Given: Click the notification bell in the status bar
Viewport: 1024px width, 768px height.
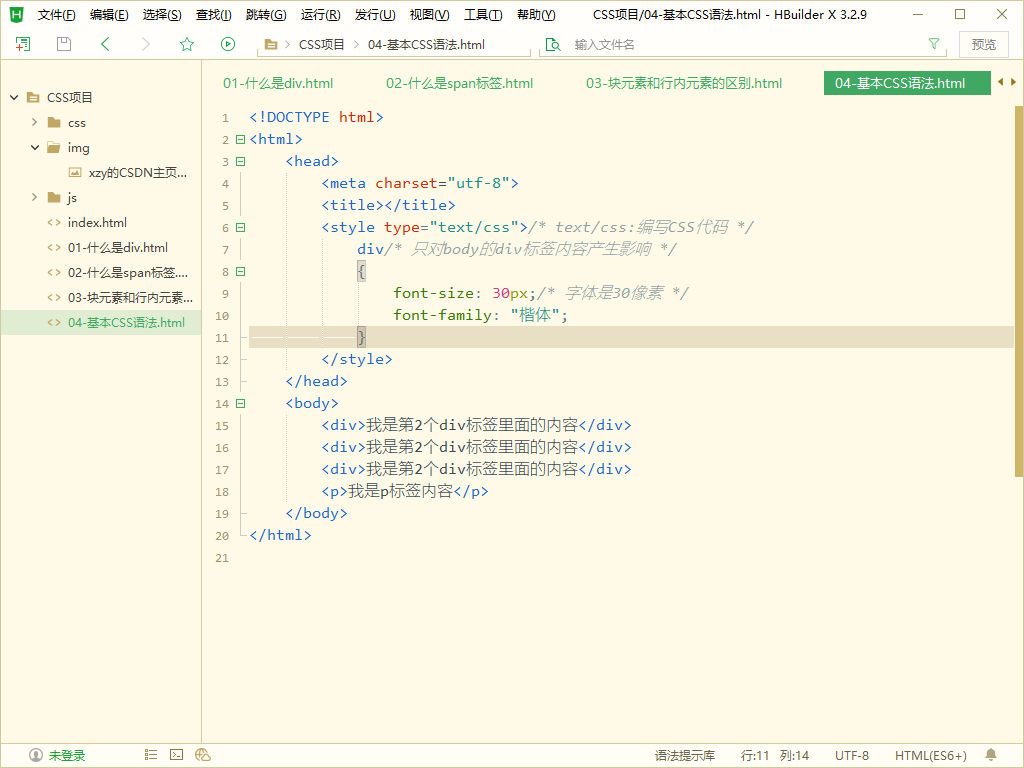Looking at the screenshot, I should (989, 754).
